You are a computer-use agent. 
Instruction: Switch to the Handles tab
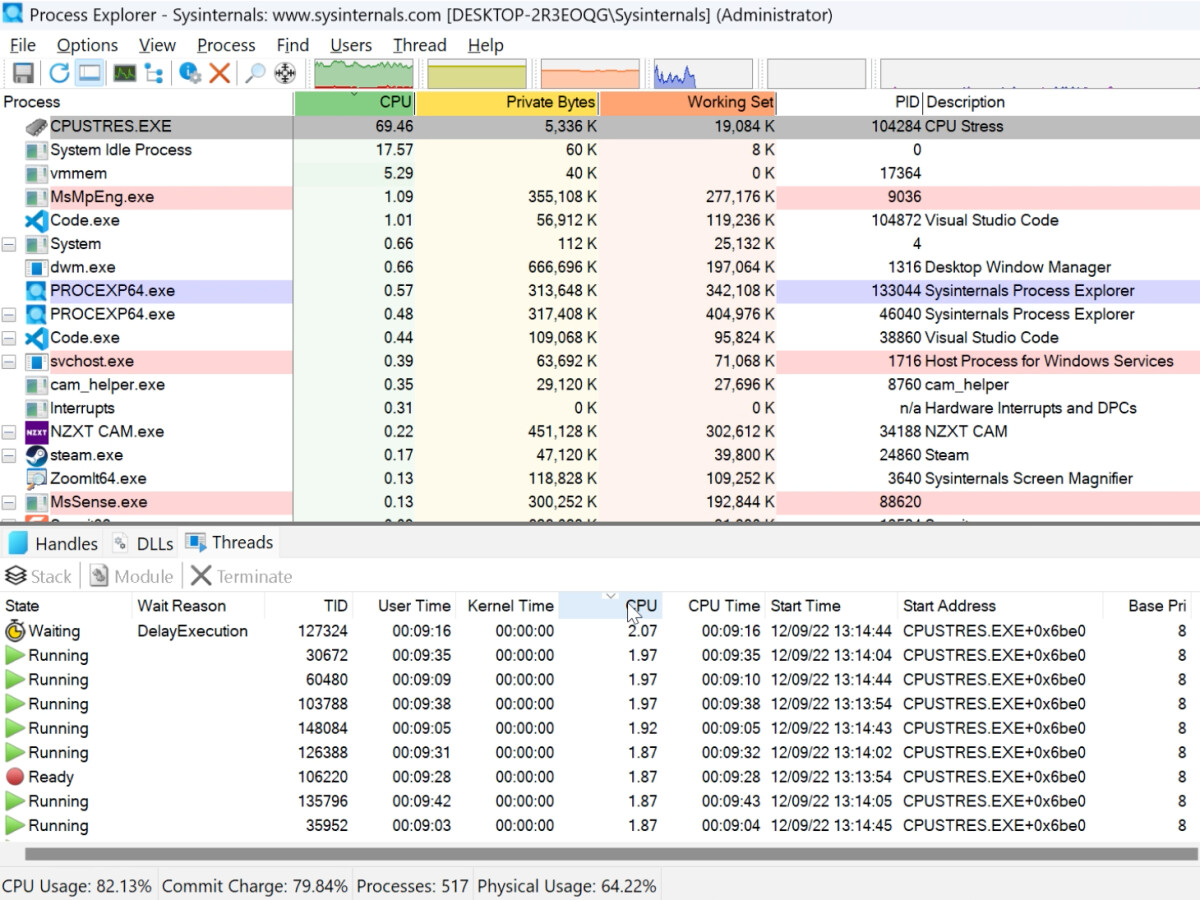pyautogui.click(x=62, y=542)
